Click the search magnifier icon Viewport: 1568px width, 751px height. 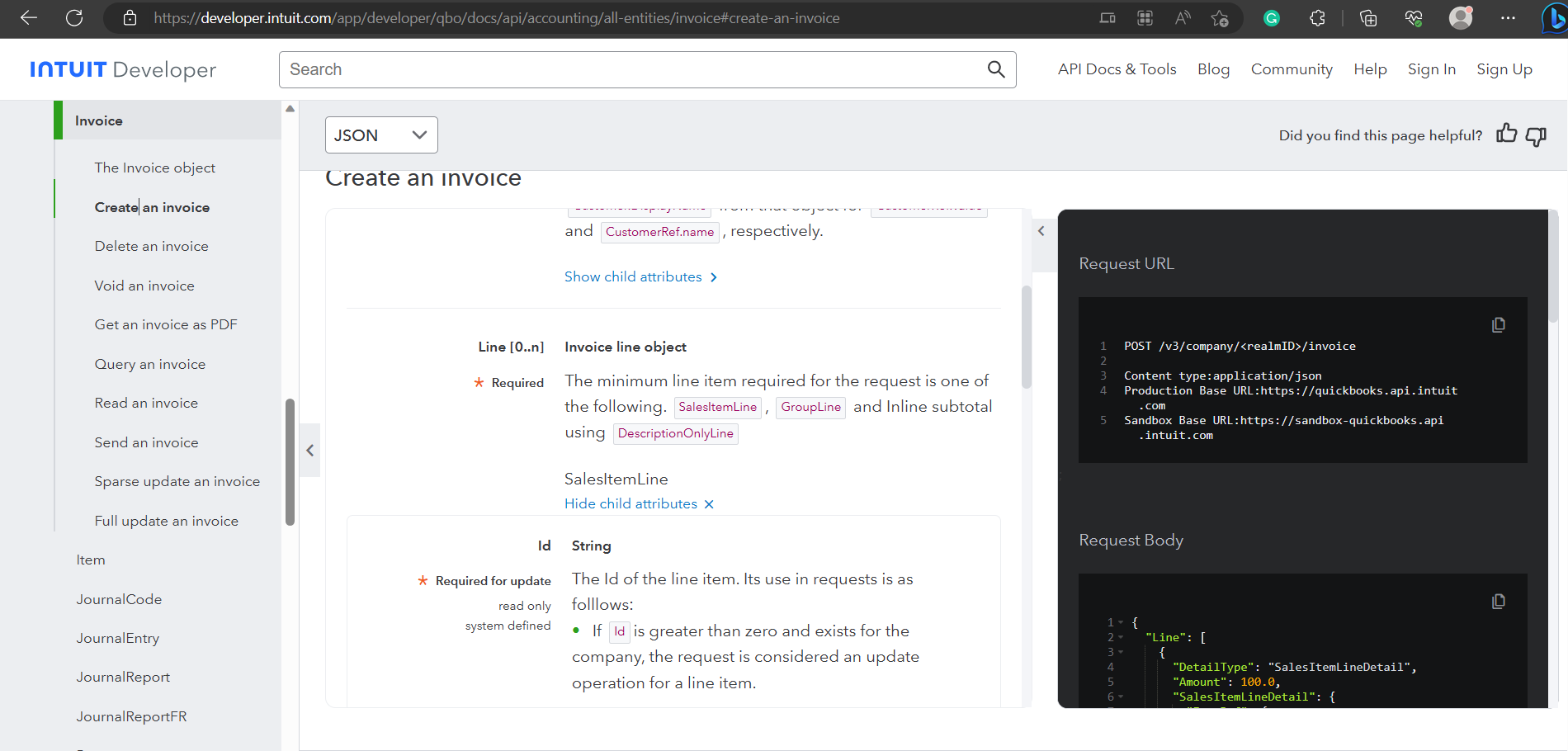[x=996, y=69]
